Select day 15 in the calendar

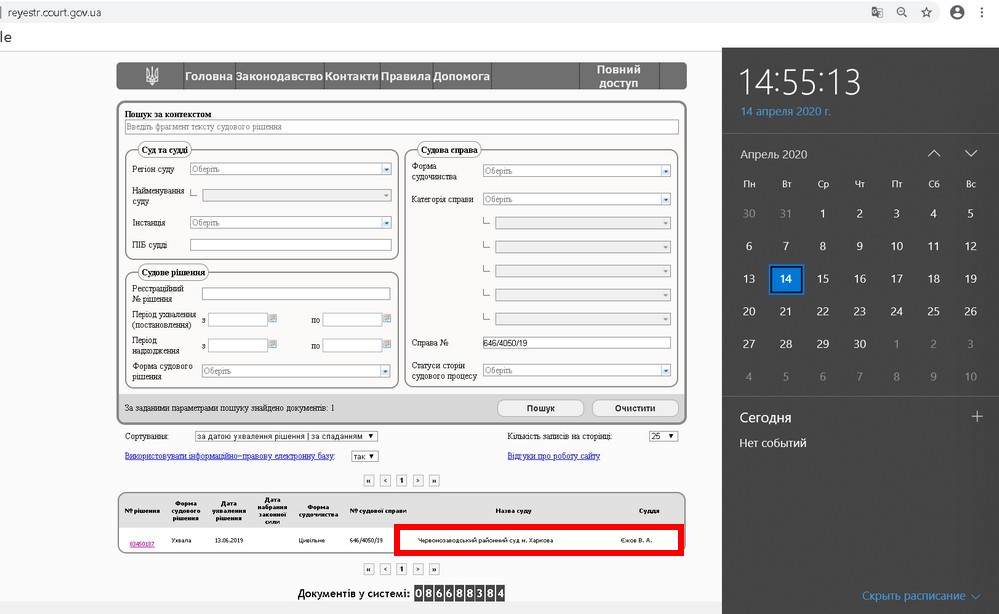[x=823, y=279]
